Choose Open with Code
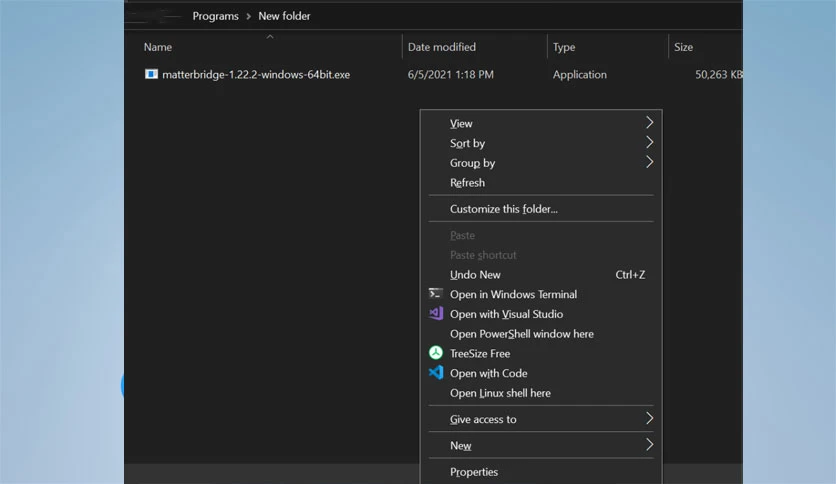Screen dimensions: 836x484 point(541,373)
